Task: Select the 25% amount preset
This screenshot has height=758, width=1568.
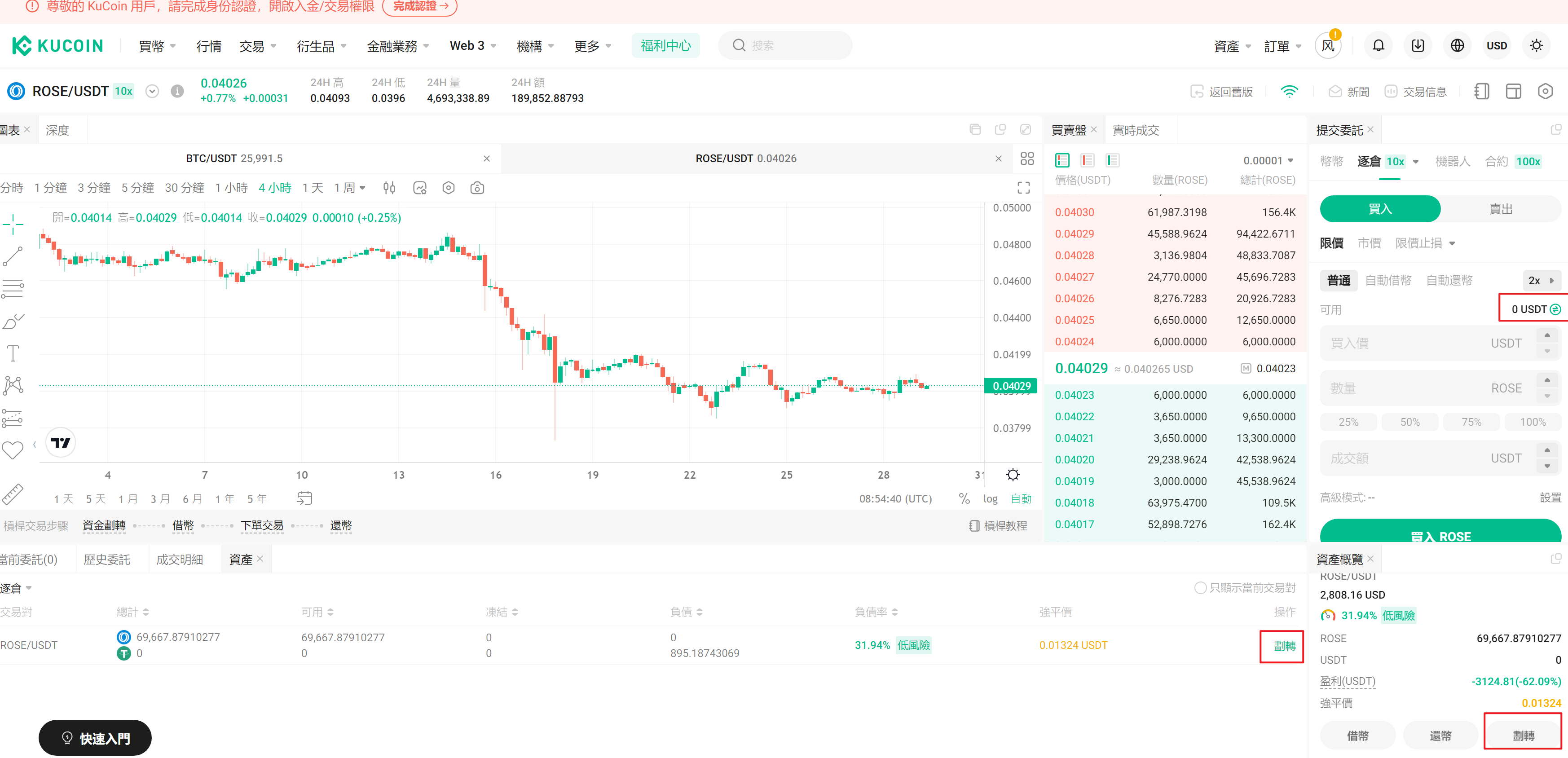Action: 1348,422
